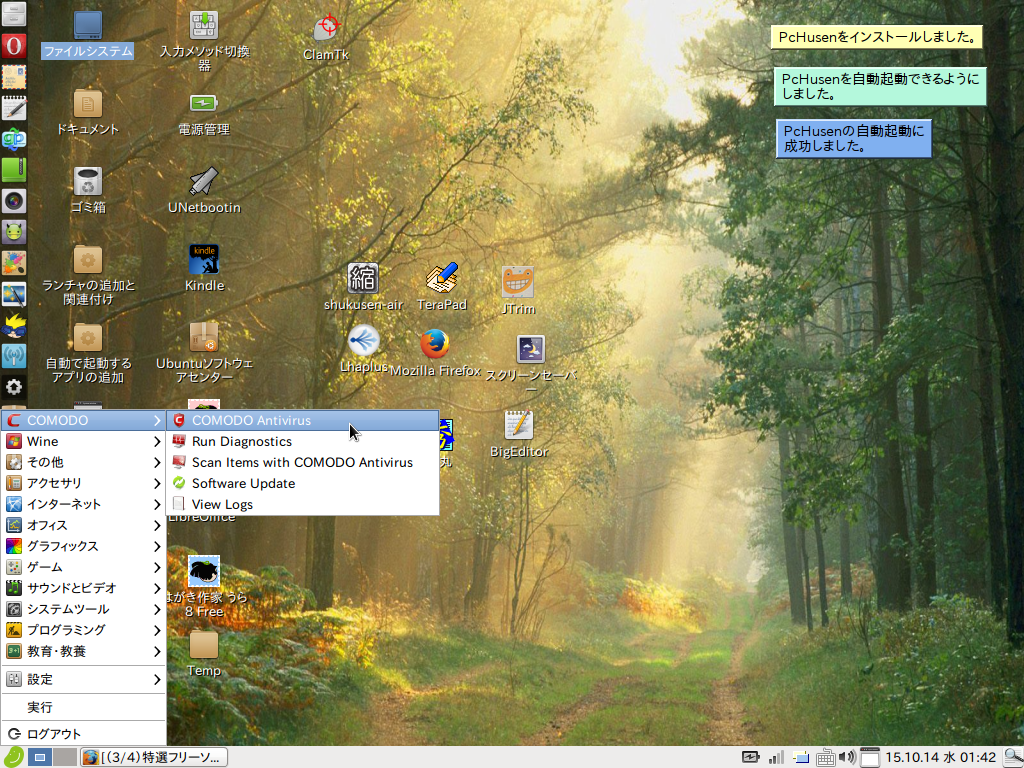Click the (3/4)特選フリーソ... taskbar window button

pyautogui.click(x=154, y=758)
